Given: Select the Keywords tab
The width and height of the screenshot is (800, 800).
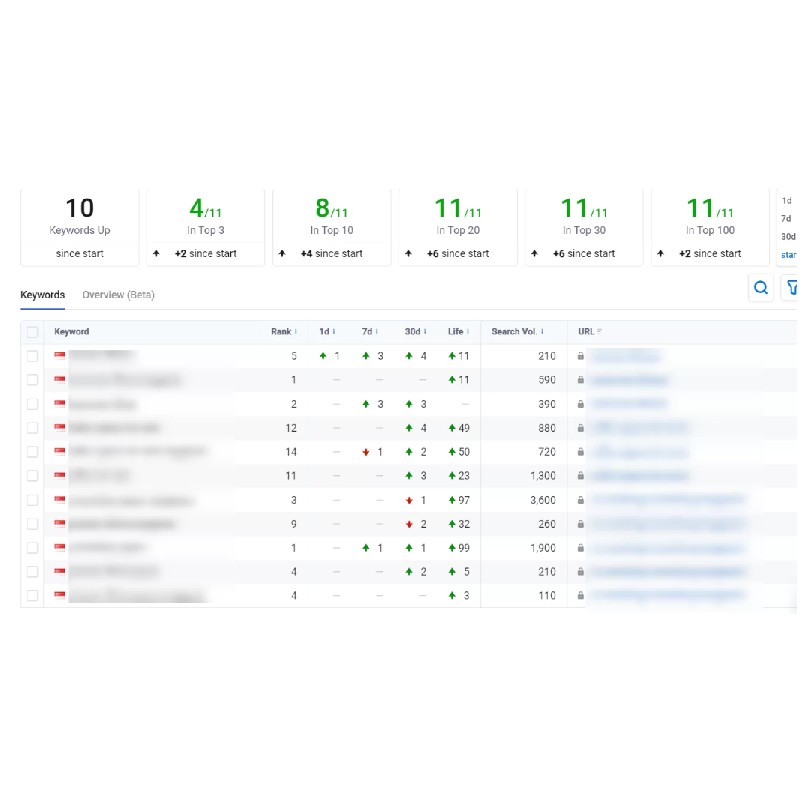Looking at the screenshot, I should coord(42,295).
